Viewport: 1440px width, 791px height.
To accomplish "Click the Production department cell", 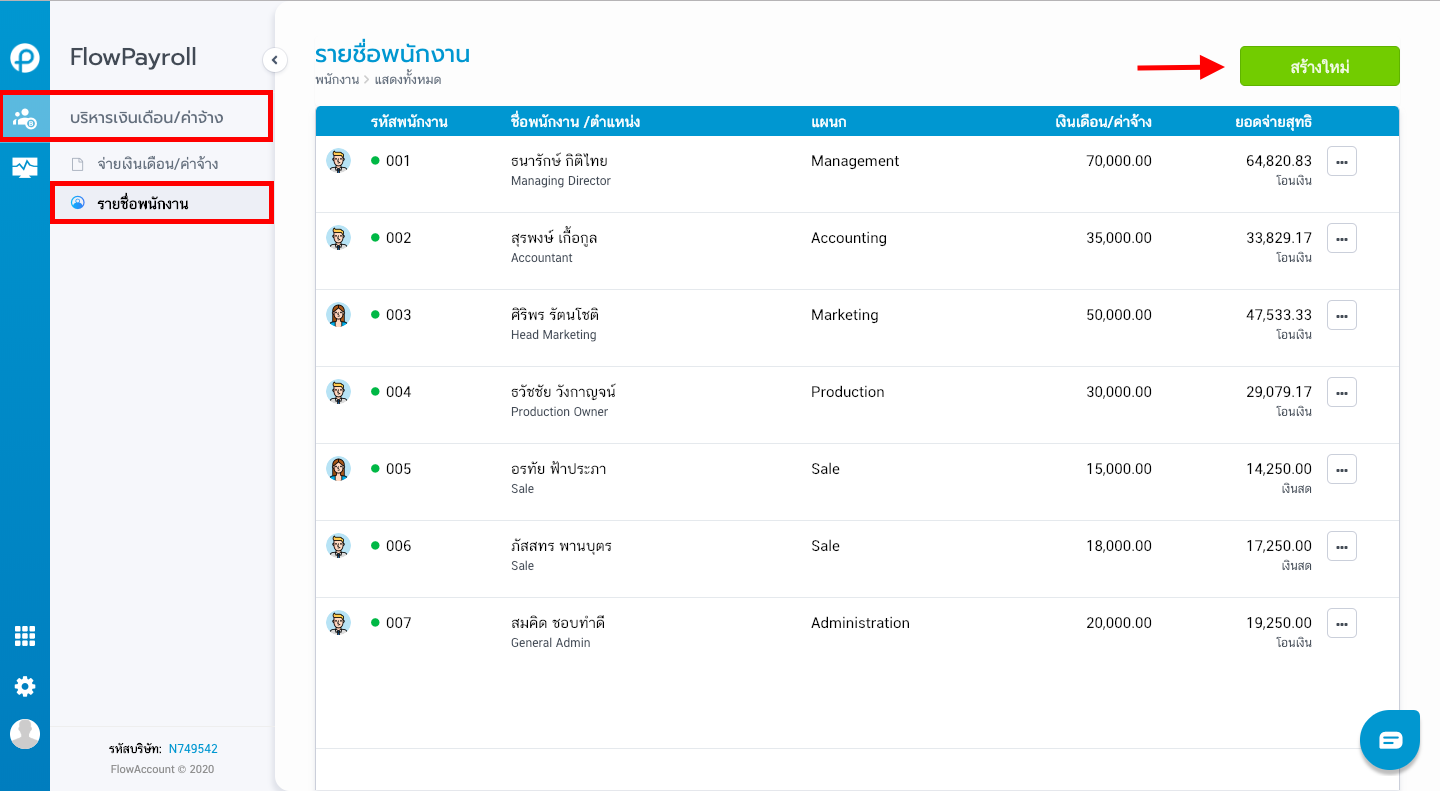I will pos(848,392).
